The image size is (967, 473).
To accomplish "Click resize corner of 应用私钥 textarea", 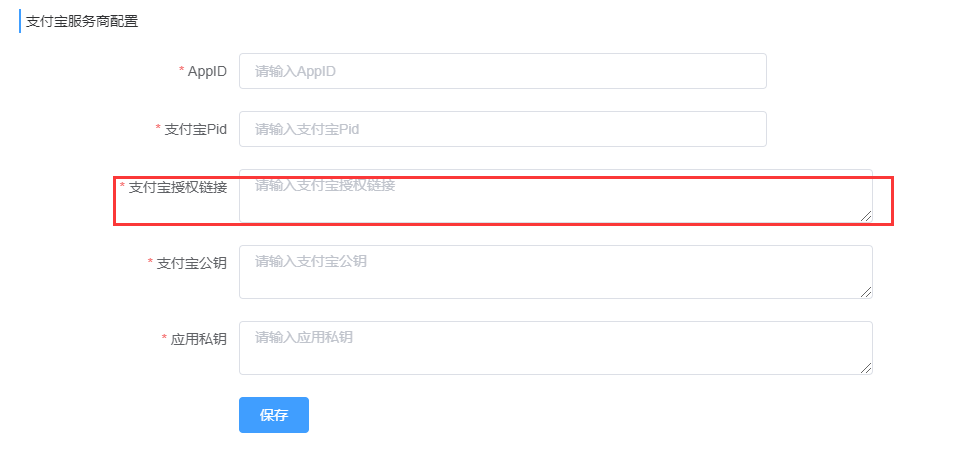I will click(x=865, y=367).
